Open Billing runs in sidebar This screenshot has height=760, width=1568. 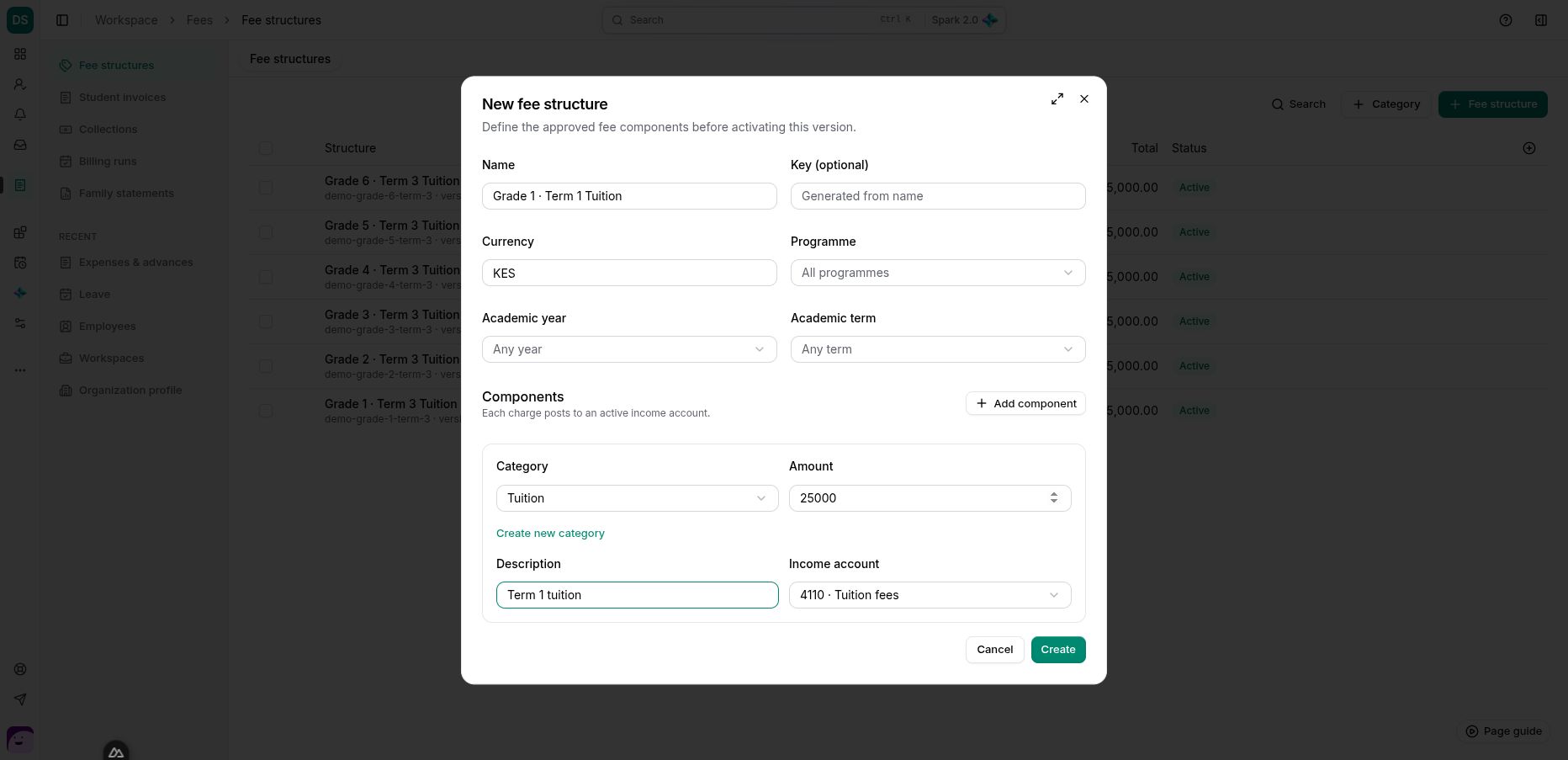[x=108, y=162]
